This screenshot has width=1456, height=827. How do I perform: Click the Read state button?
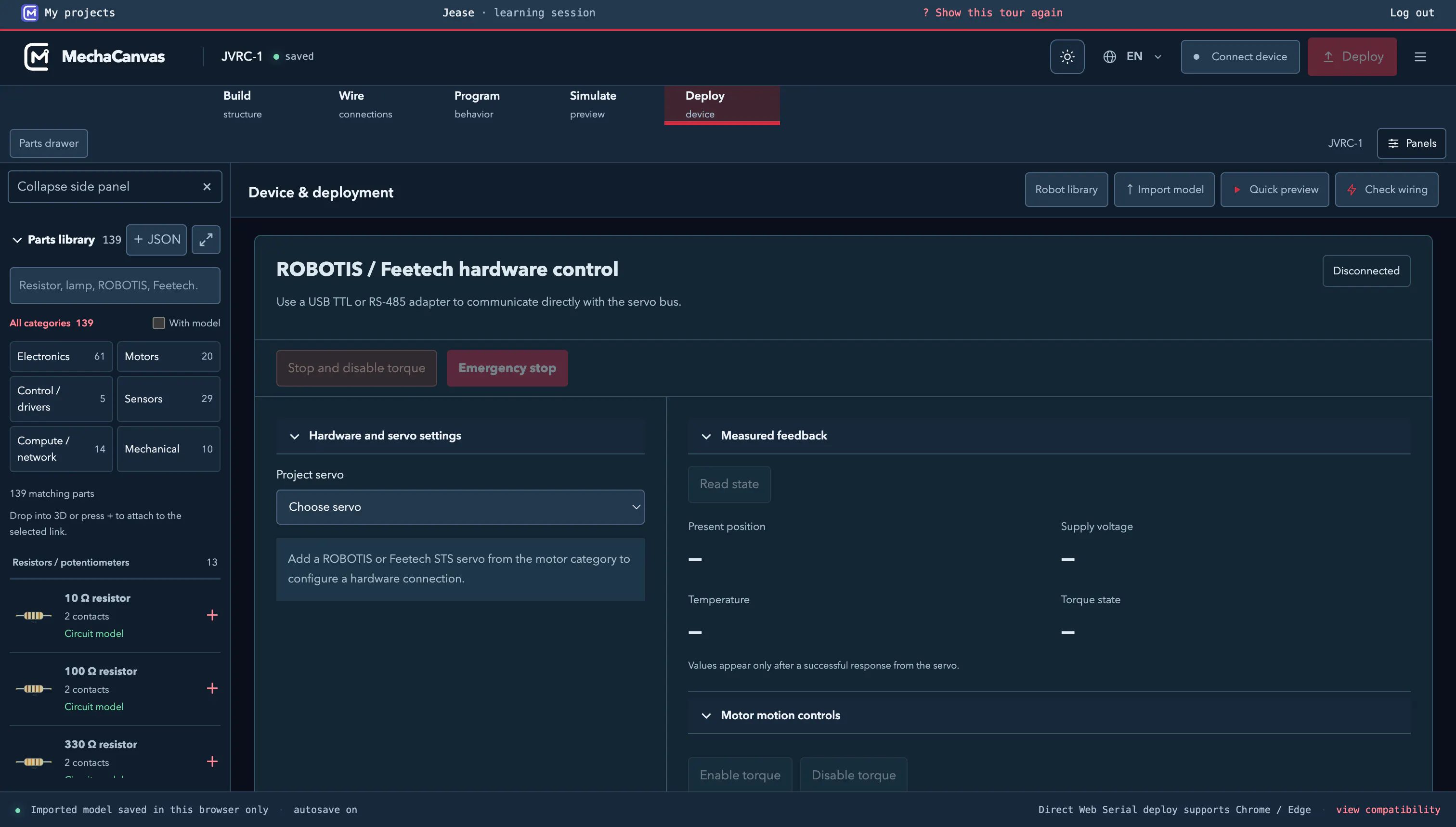[729, 484]
